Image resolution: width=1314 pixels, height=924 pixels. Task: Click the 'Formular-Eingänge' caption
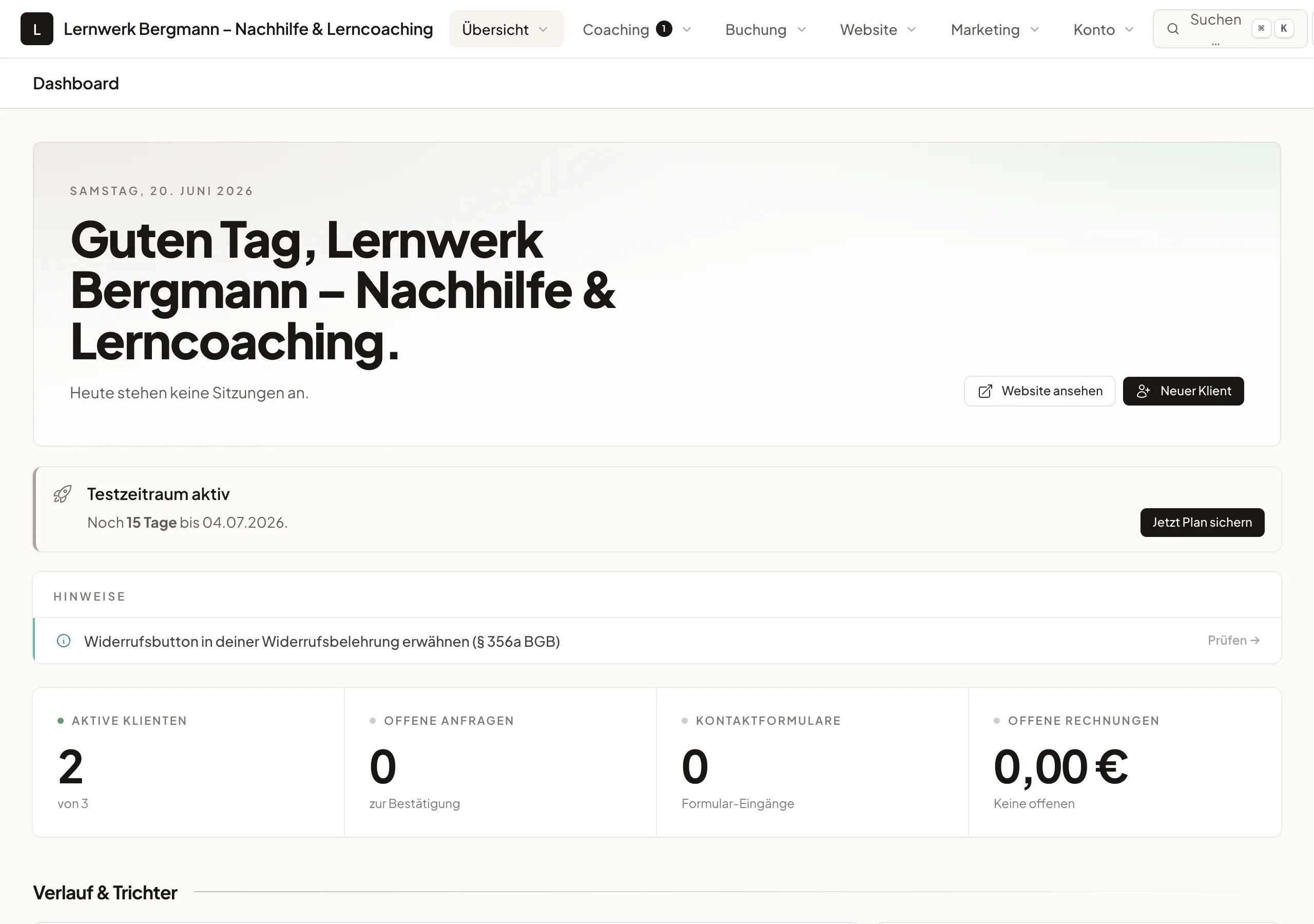(x=738, y=804)
